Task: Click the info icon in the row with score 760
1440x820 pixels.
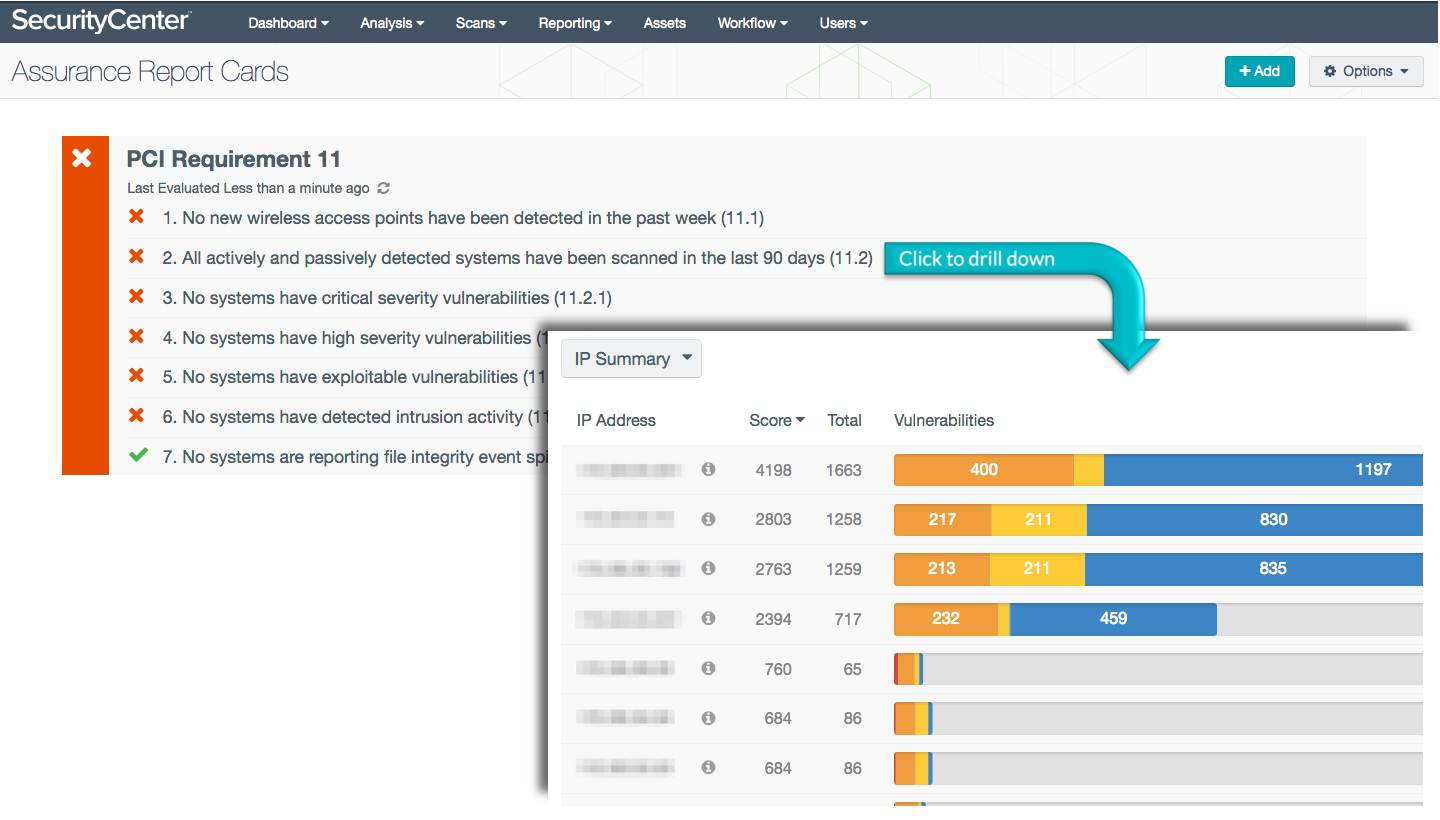Action: click(708, 668)
